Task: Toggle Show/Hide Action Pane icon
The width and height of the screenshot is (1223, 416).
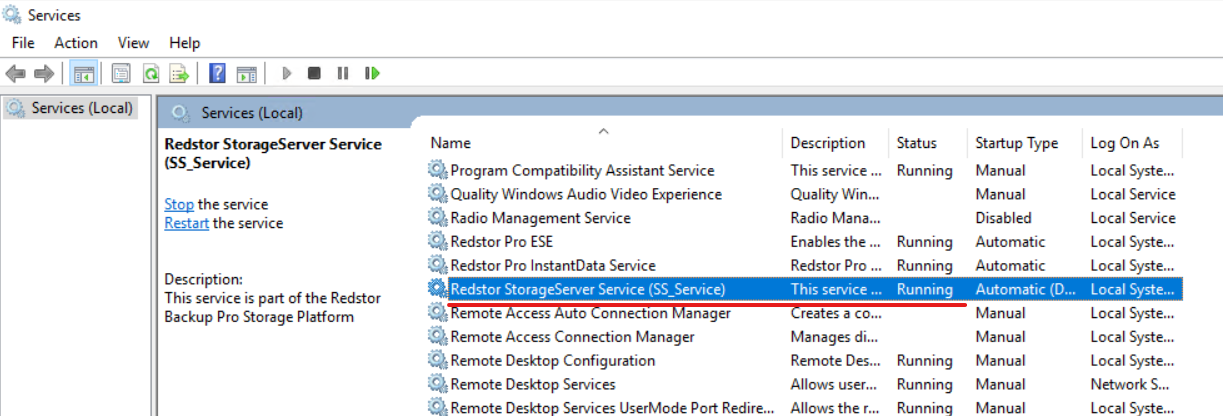Action: 246,73
